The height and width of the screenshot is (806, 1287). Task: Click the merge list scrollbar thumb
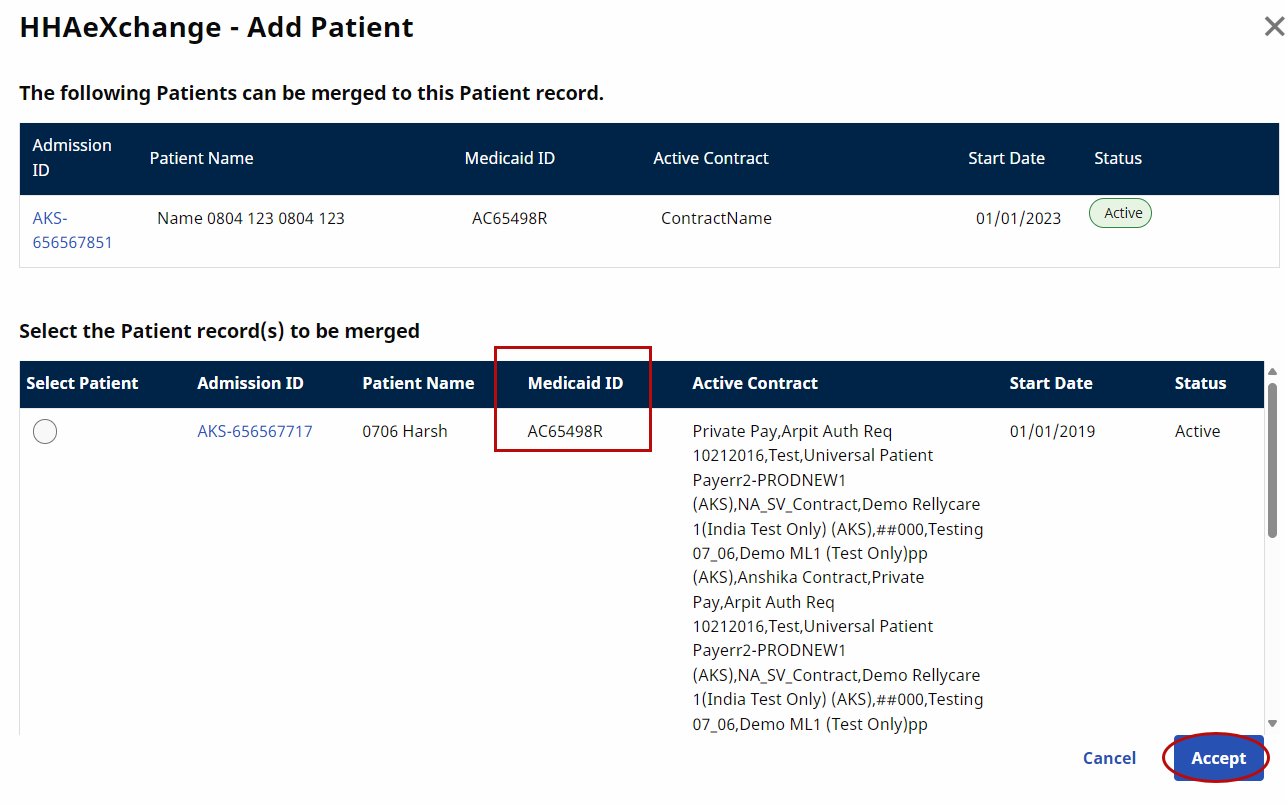point(1272,460)
